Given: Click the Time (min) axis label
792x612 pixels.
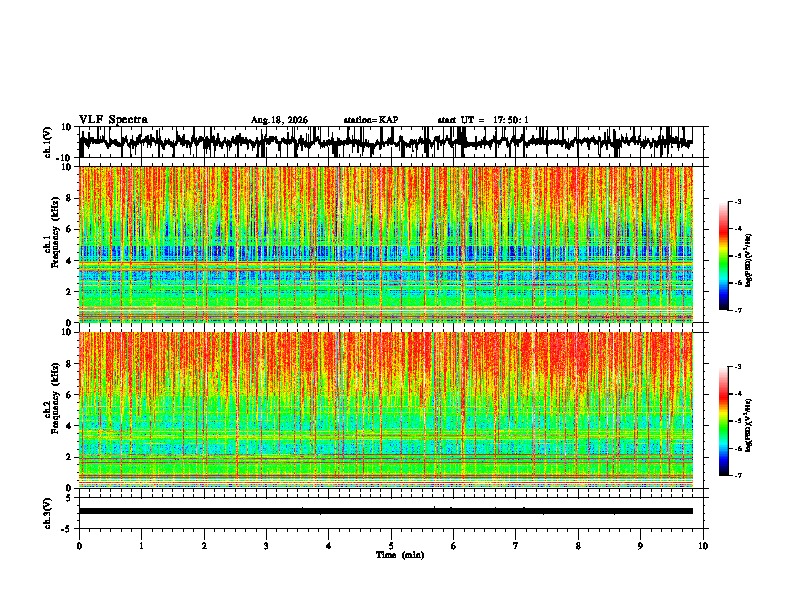Looking at the screenshot, I should (x=400, y=555).
